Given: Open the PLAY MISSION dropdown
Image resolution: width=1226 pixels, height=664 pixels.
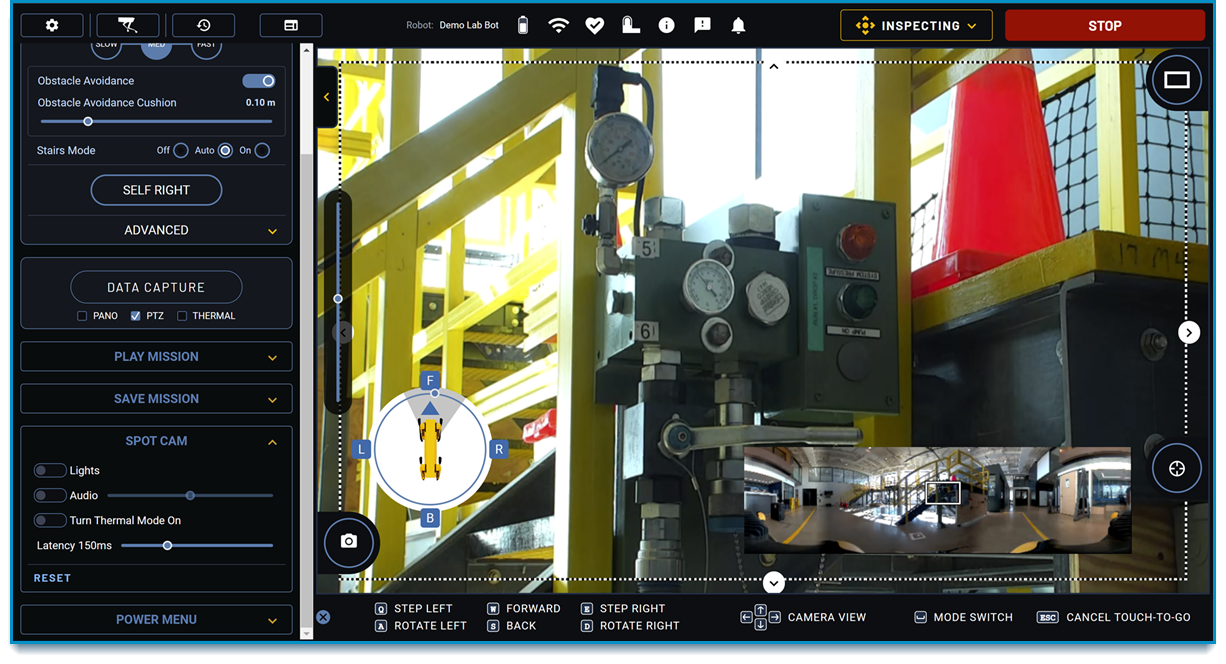Looking at the screenshot, I should point(156,356).
